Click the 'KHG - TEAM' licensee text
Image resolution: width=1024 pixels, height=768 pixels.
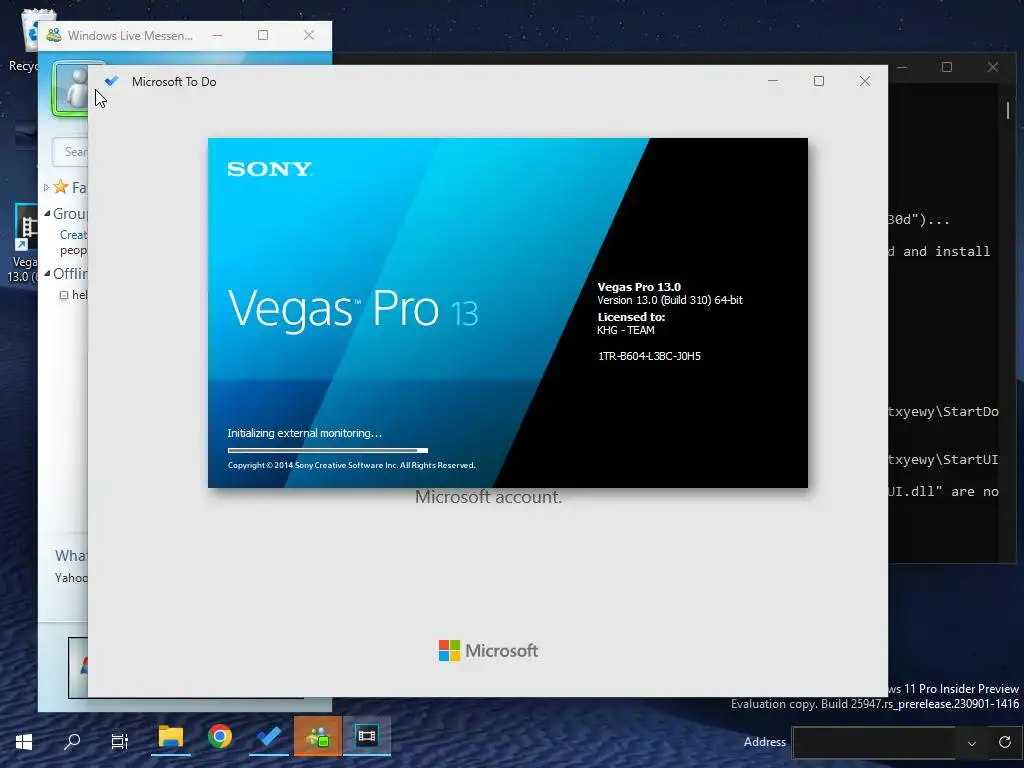click(626, 330)
